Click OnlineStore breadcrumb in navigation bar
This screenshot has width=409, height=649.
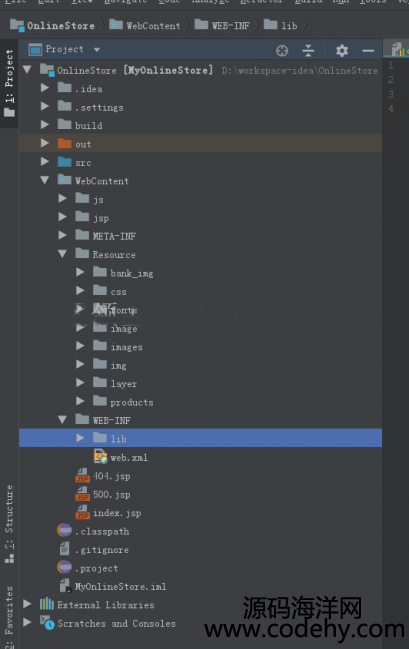pos(52,25)
